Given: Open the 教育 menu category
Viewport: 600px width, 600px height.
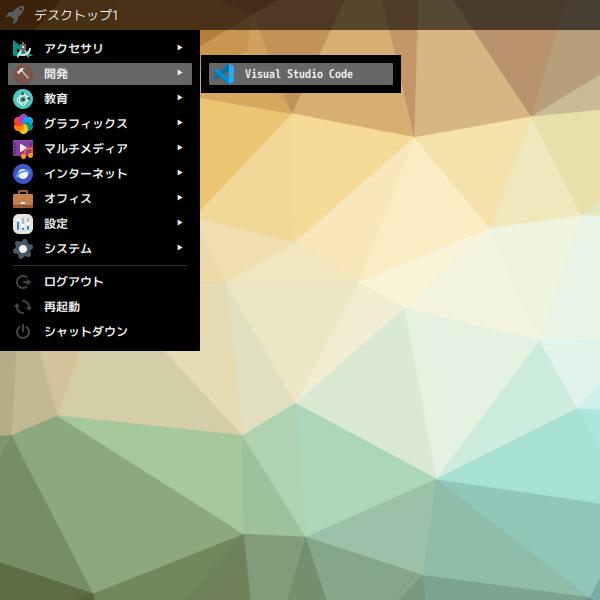Looking at the screenshot, I should tap(100, 99).
